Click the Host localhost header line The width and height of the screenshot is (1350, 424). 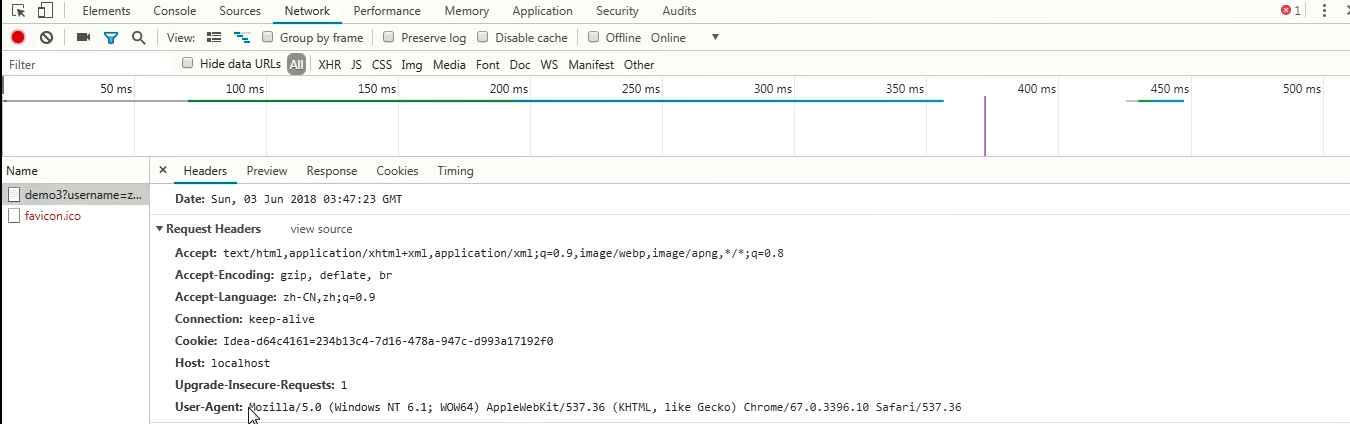tap(223, 363)
